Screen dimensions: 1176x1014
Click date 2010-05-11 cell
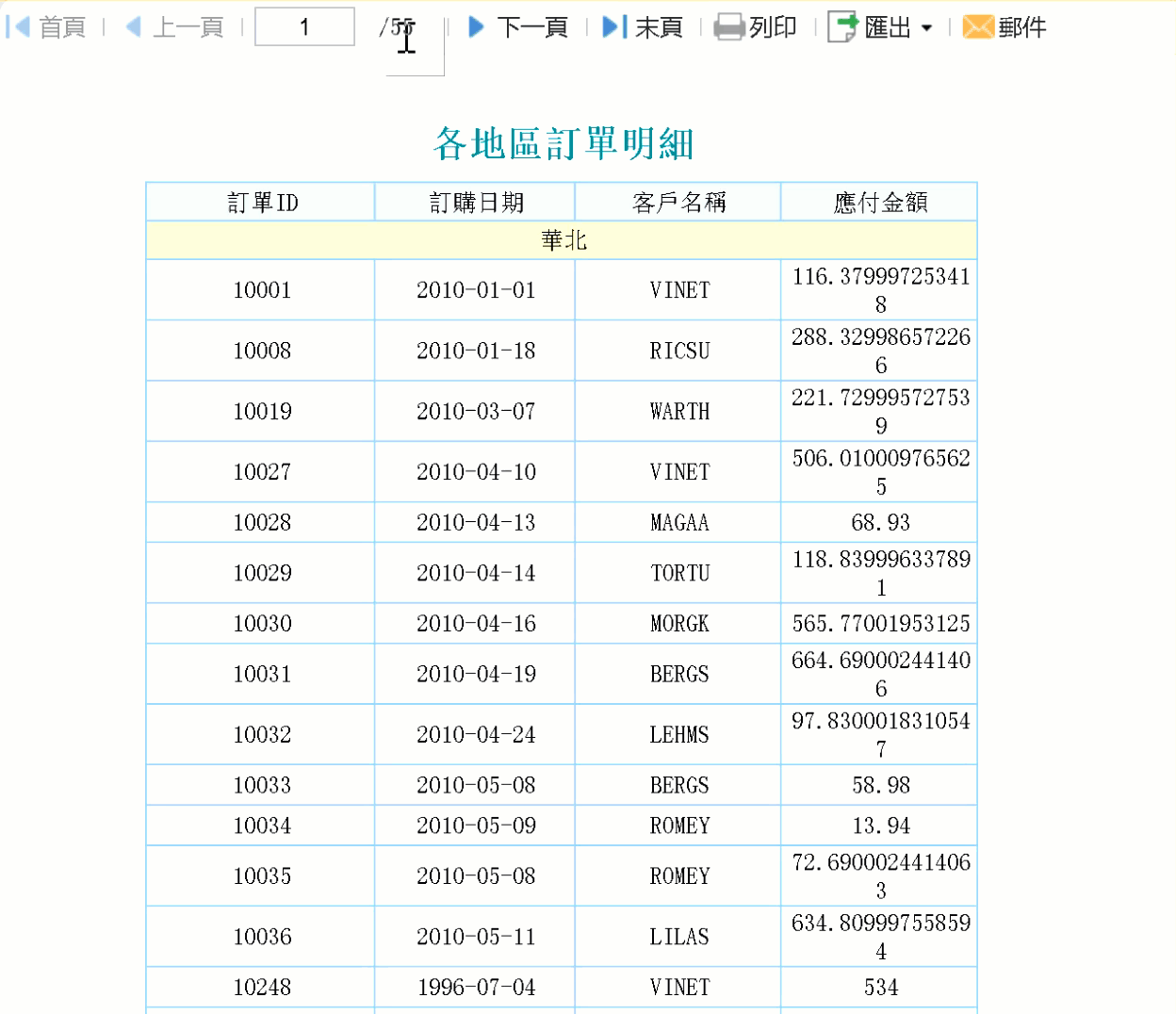point(475,937)
